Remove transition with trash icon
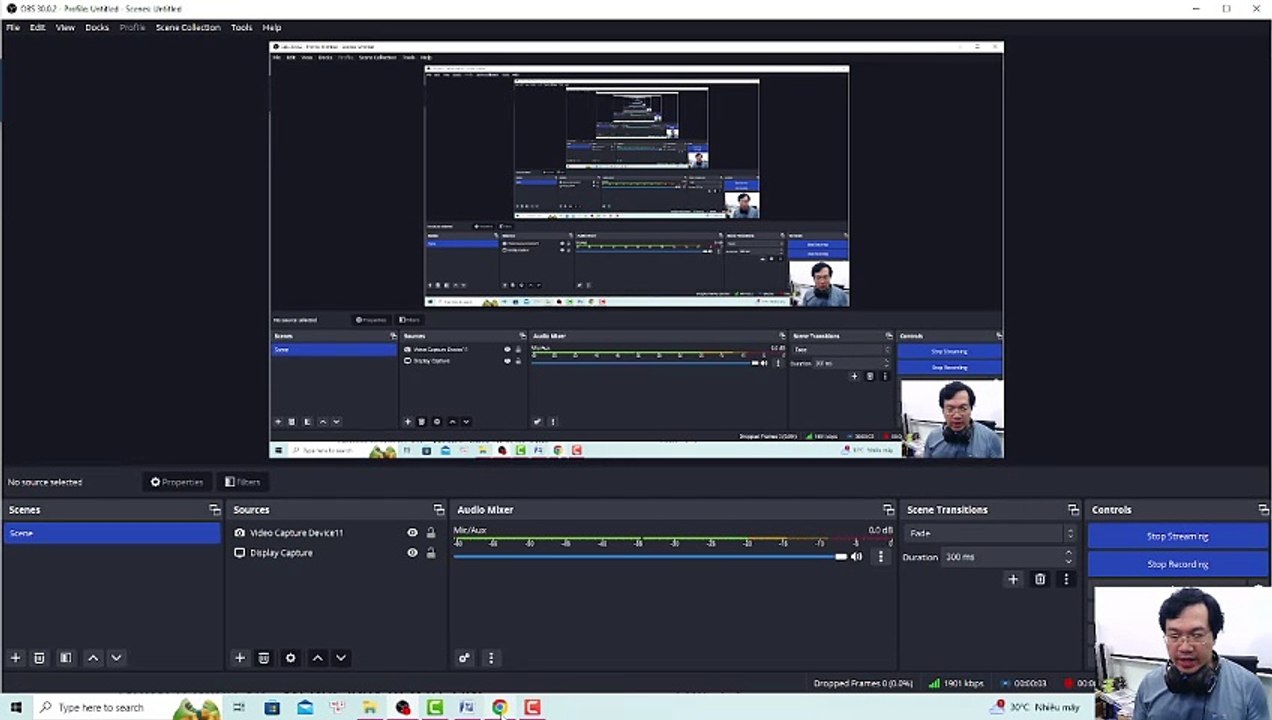Image resolution: width=1272 pixels, height=720 pixels. (x=1040, y=579)
